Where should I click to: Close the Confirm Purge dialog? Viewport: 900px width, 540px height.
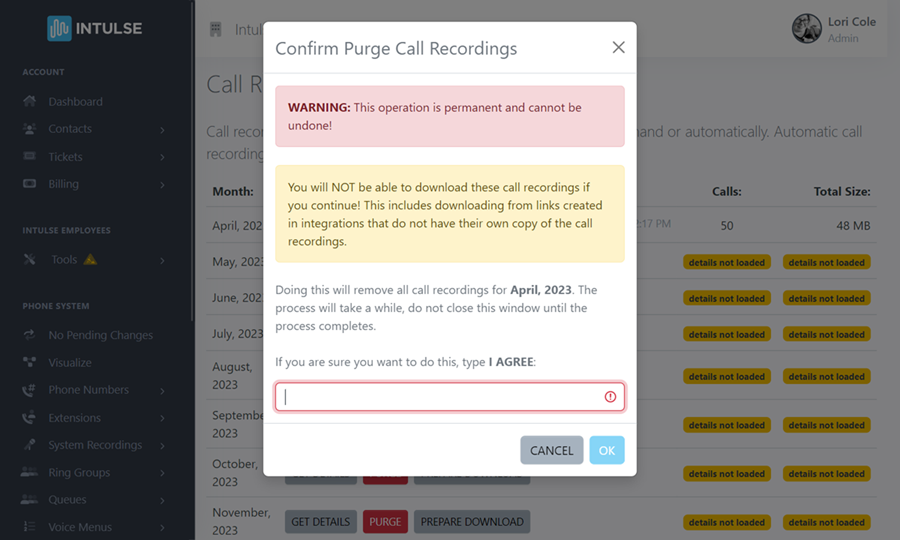click(x=618, y=48)
